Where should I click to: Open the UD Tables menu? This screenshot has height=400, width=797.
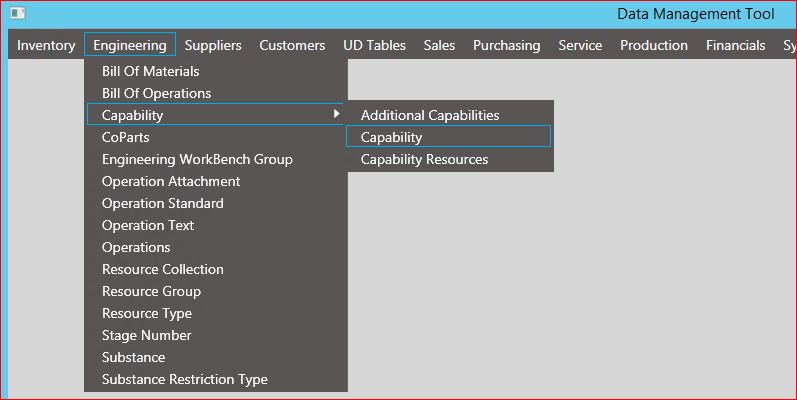pos(375,45)
